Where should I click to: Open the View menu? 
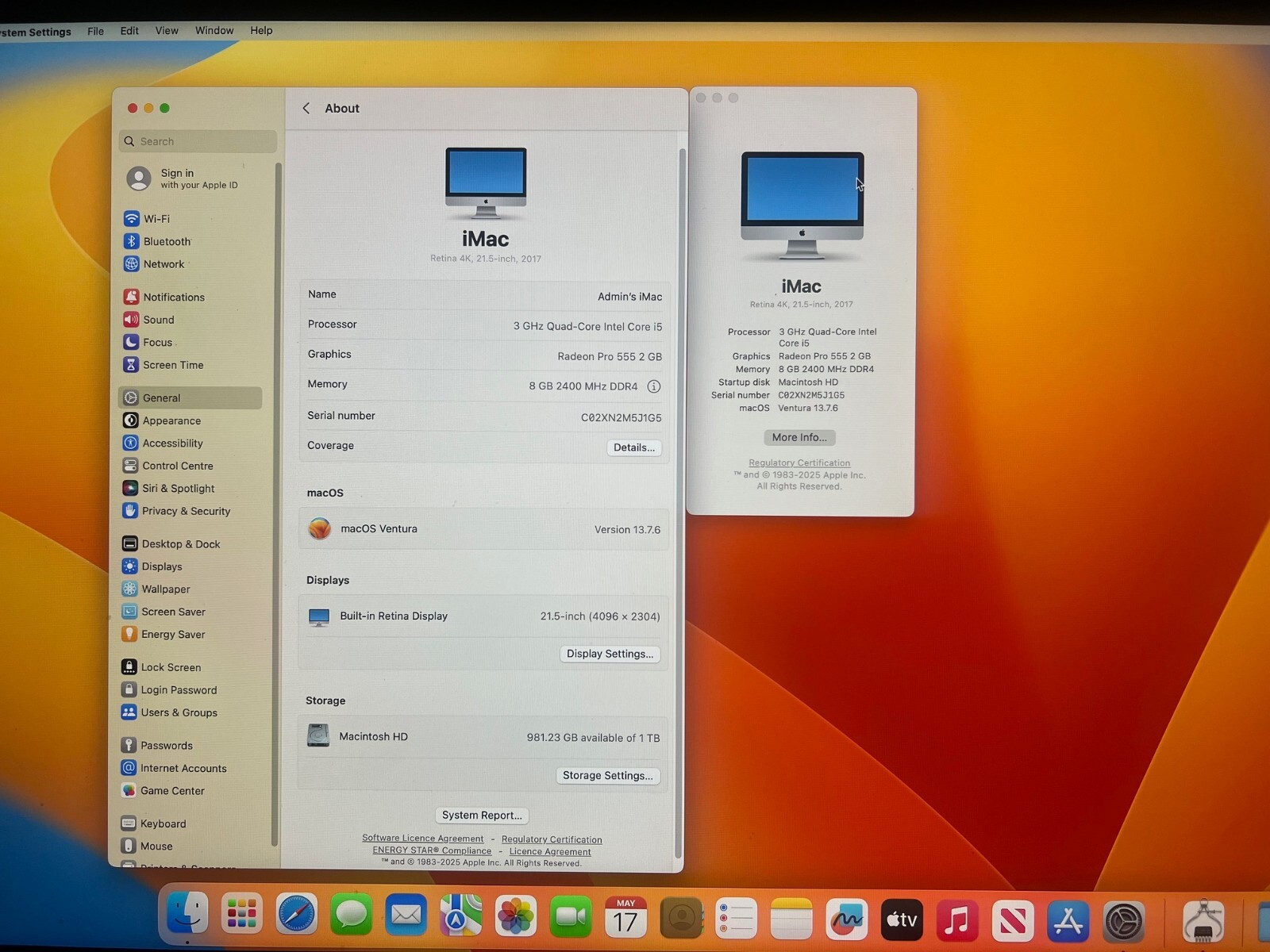click(167, 30)
